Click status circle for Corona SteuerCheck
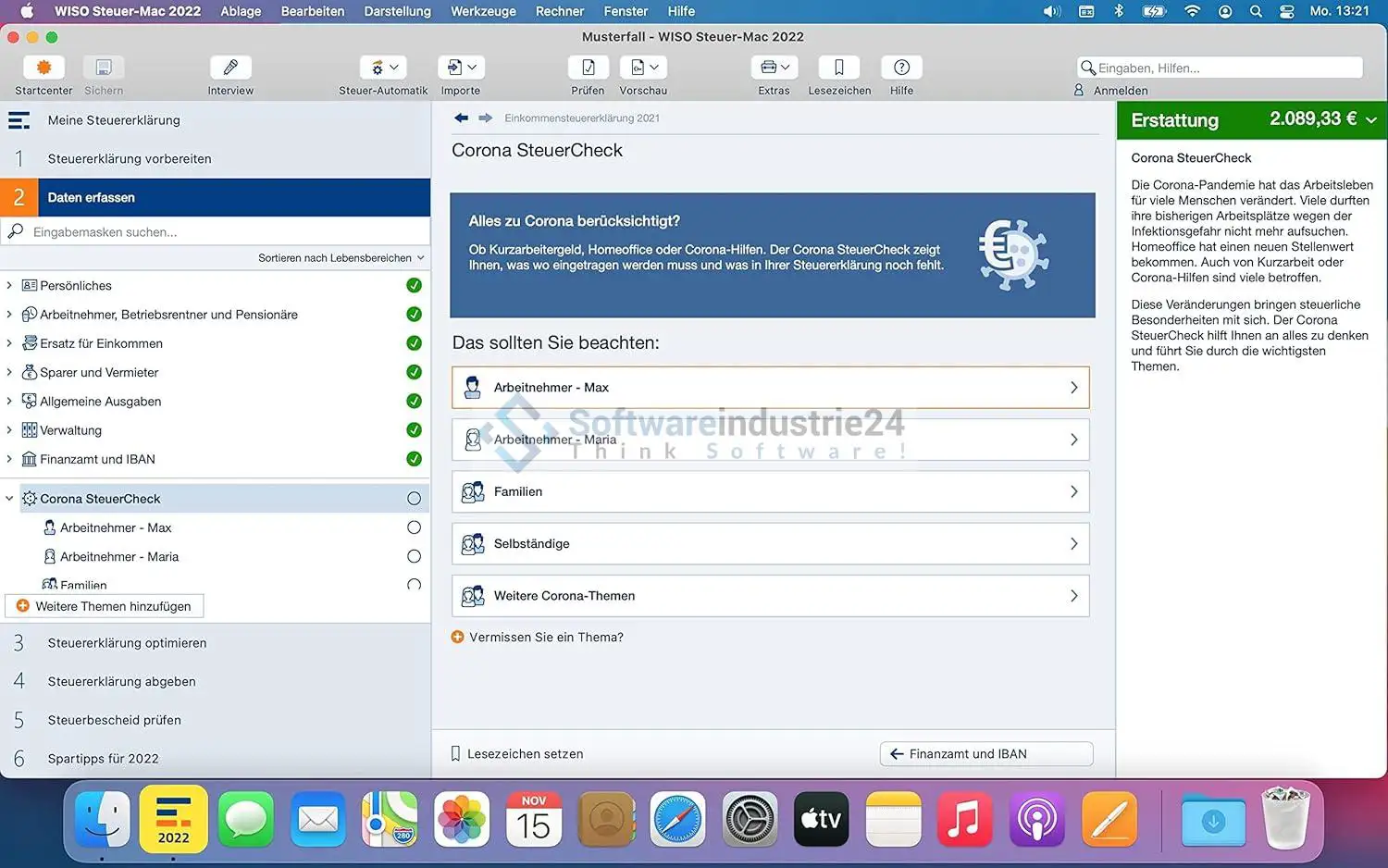The height and width of the screenshot is (868, 1388). [414, 499]
